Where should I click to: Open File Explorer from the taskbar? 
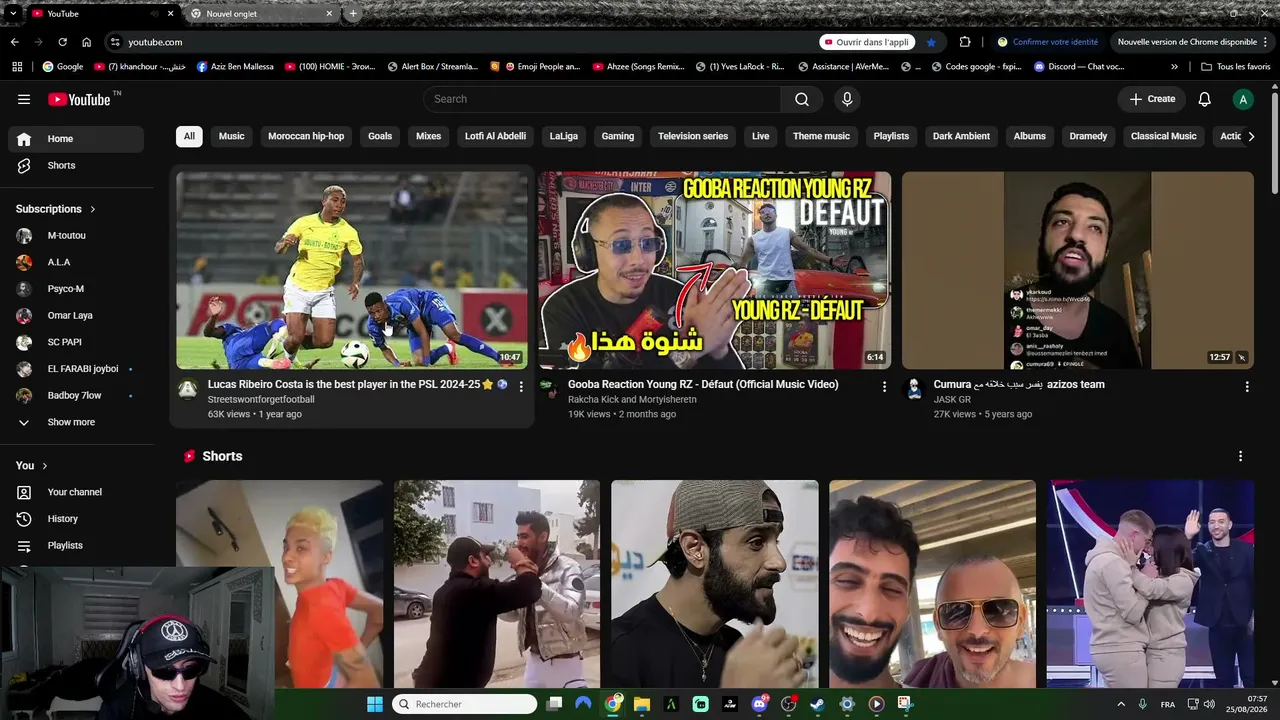click(x=642, y=704)
